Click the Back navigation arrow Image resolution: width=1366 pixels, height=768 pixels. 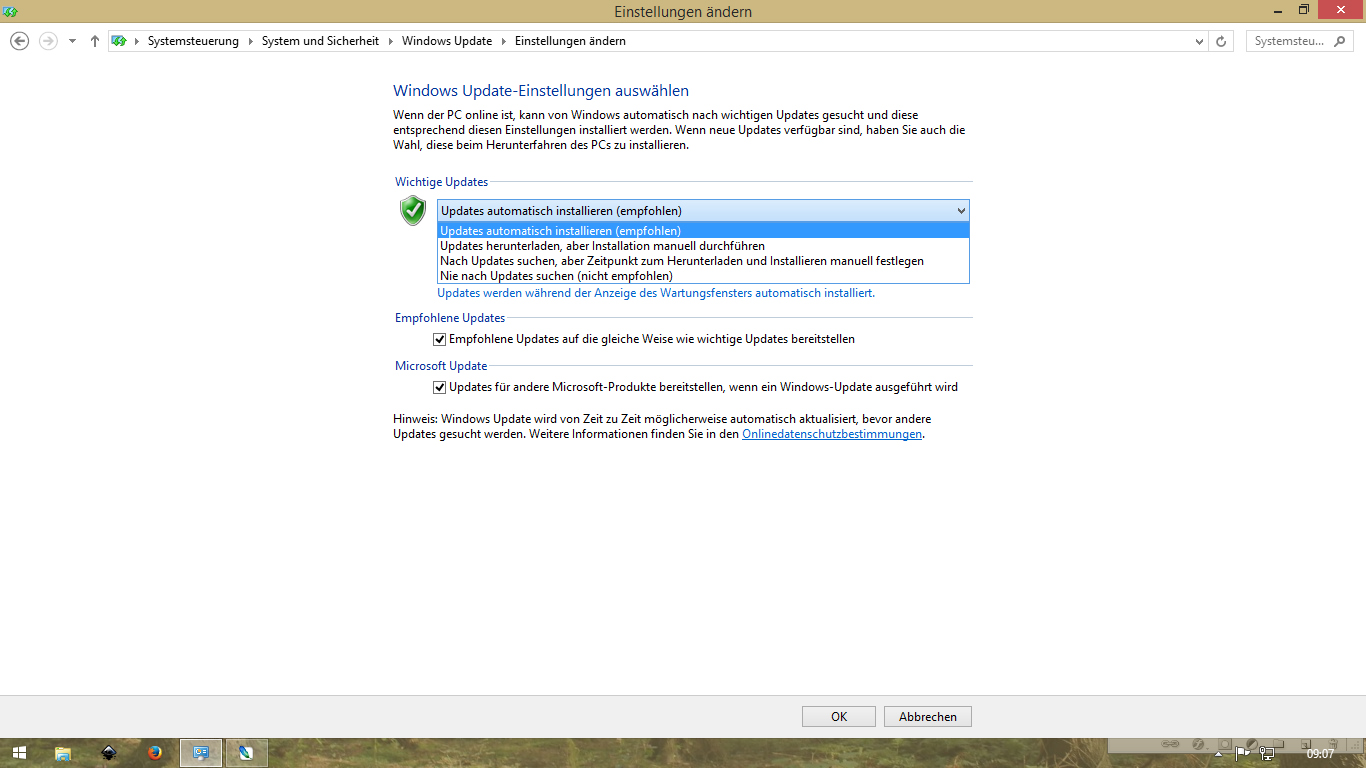click(x=19, y=41)
